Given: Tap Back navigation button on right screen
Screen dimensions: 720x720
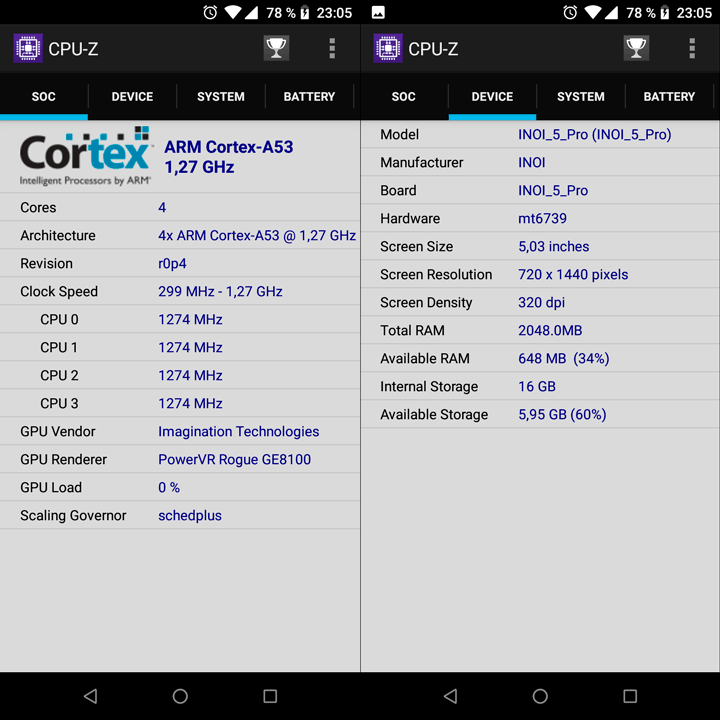Looking at the screenshot, I should (x=450, y=696).
